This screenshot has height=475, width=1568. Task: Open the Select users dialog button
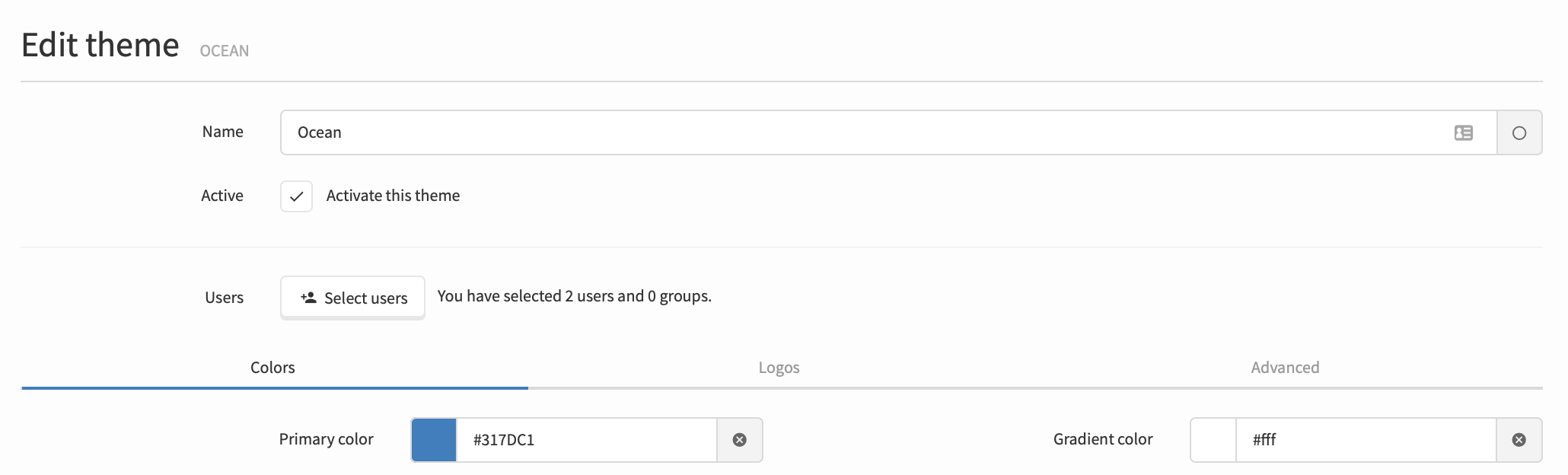pos(352,298)
